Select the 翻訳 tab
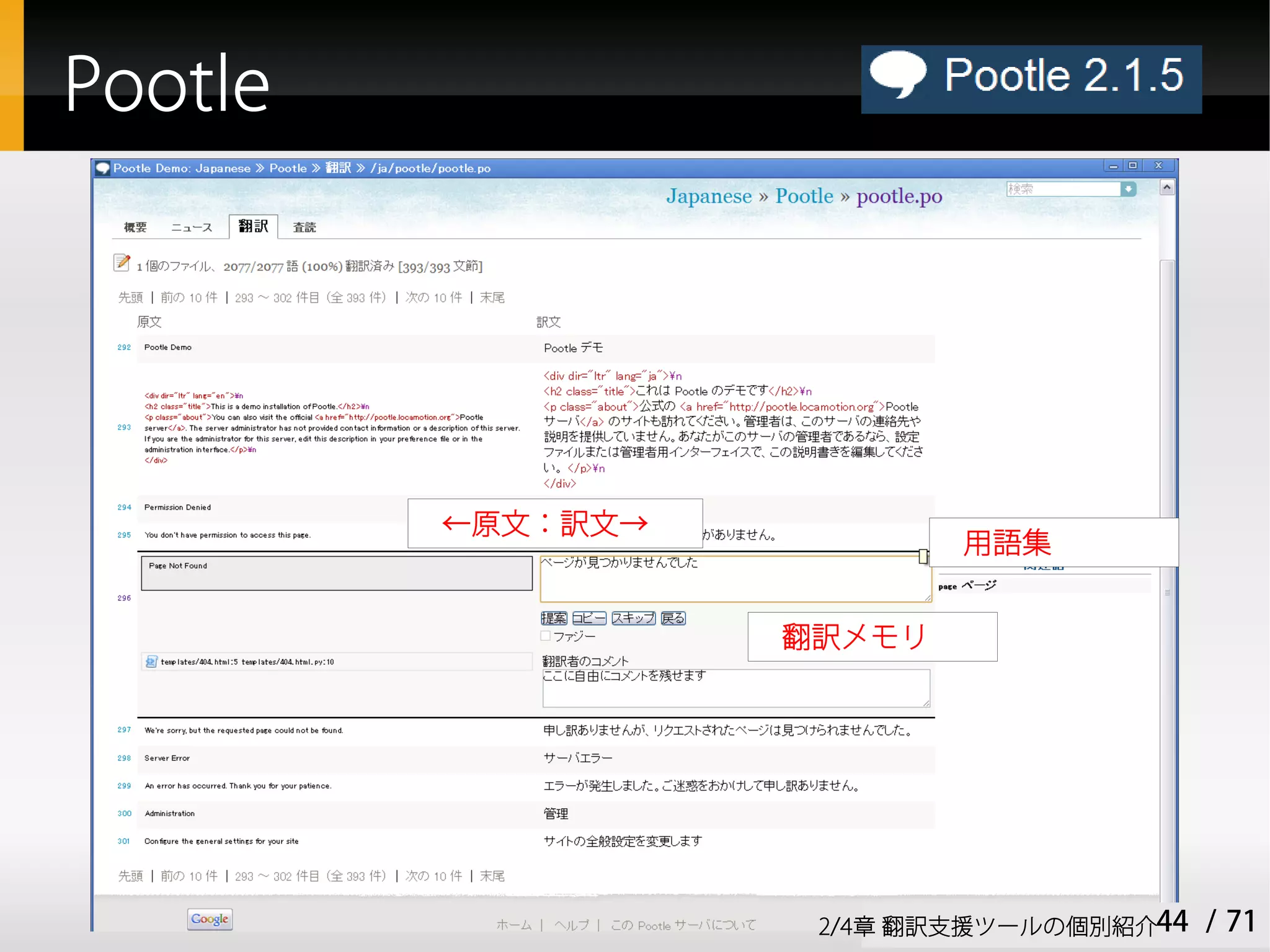Image resolution: width=1270 pixels, height=952 pixels. pyautogui.click(x=253, y=226)
